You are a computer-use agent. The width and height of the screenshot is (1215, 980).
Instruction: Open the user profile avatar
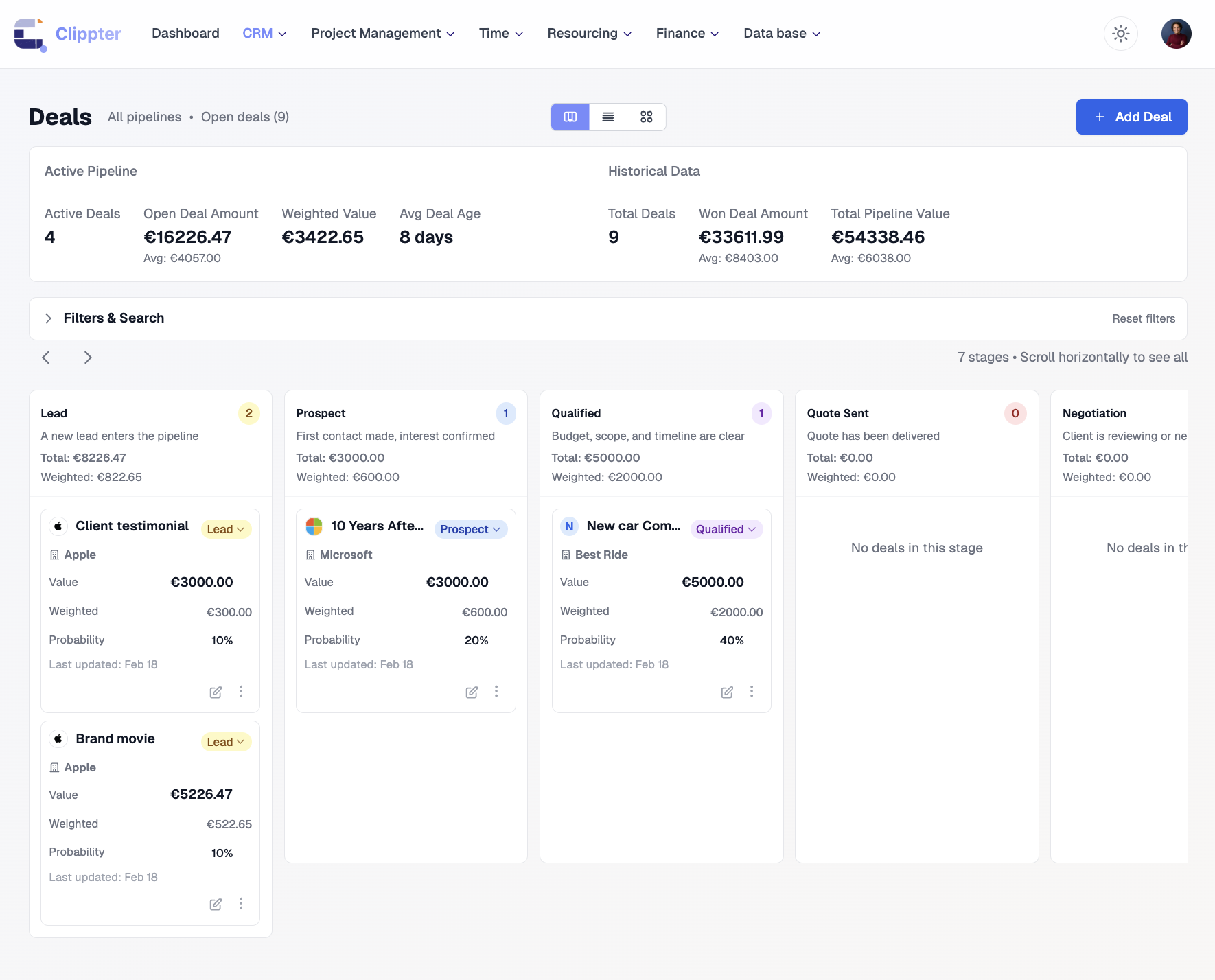click(x=1176, y=34)
